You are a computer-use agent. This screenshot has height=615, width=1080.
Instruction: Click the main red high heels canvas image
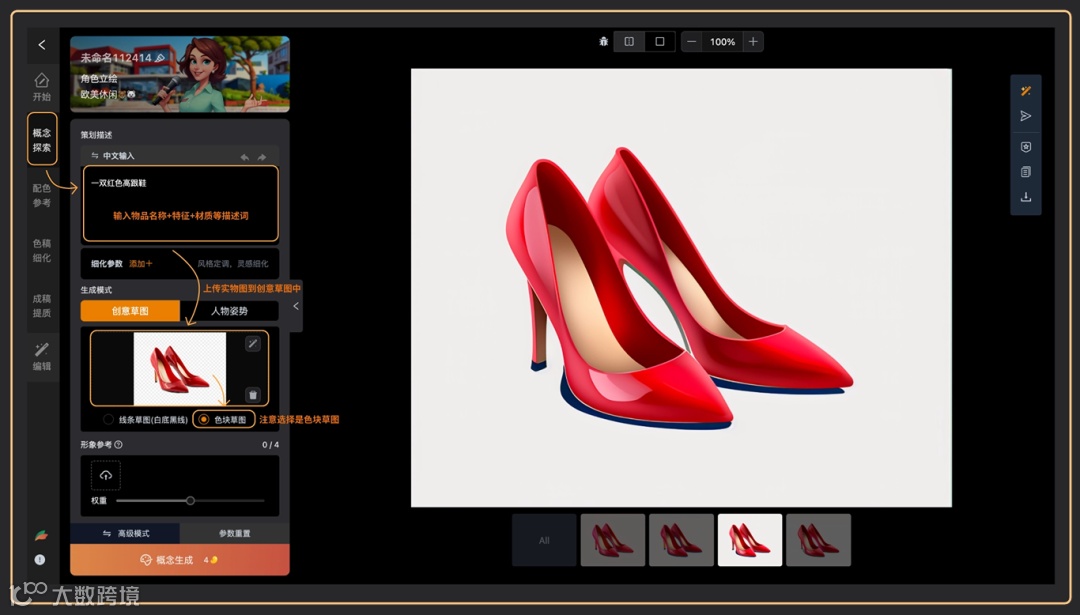pyautogui.click(x=681, y=288)
